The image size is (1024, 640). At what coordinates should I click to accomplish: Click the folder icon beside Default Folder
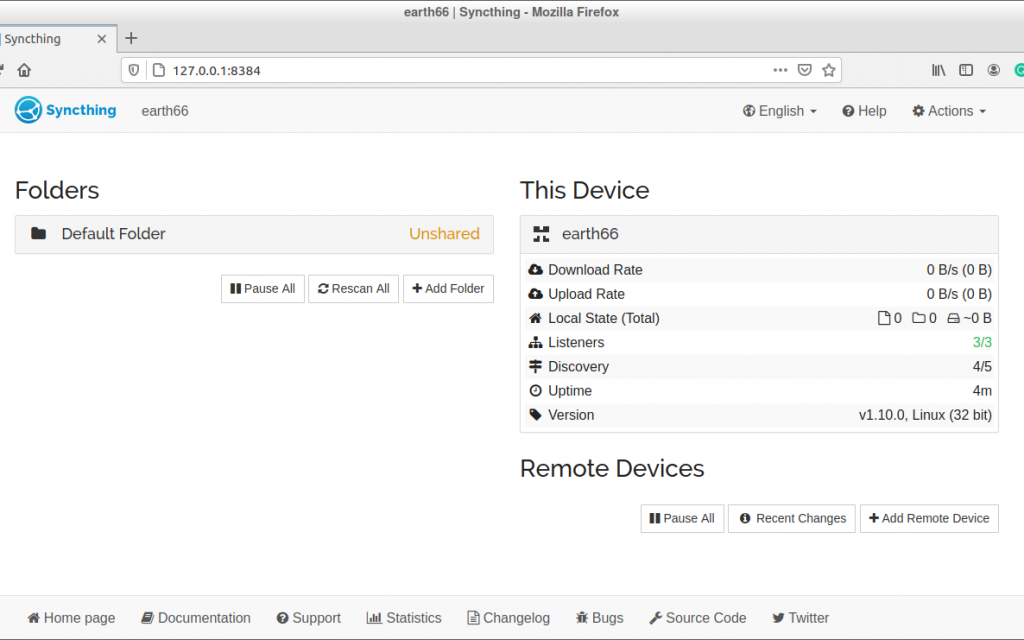38,233
